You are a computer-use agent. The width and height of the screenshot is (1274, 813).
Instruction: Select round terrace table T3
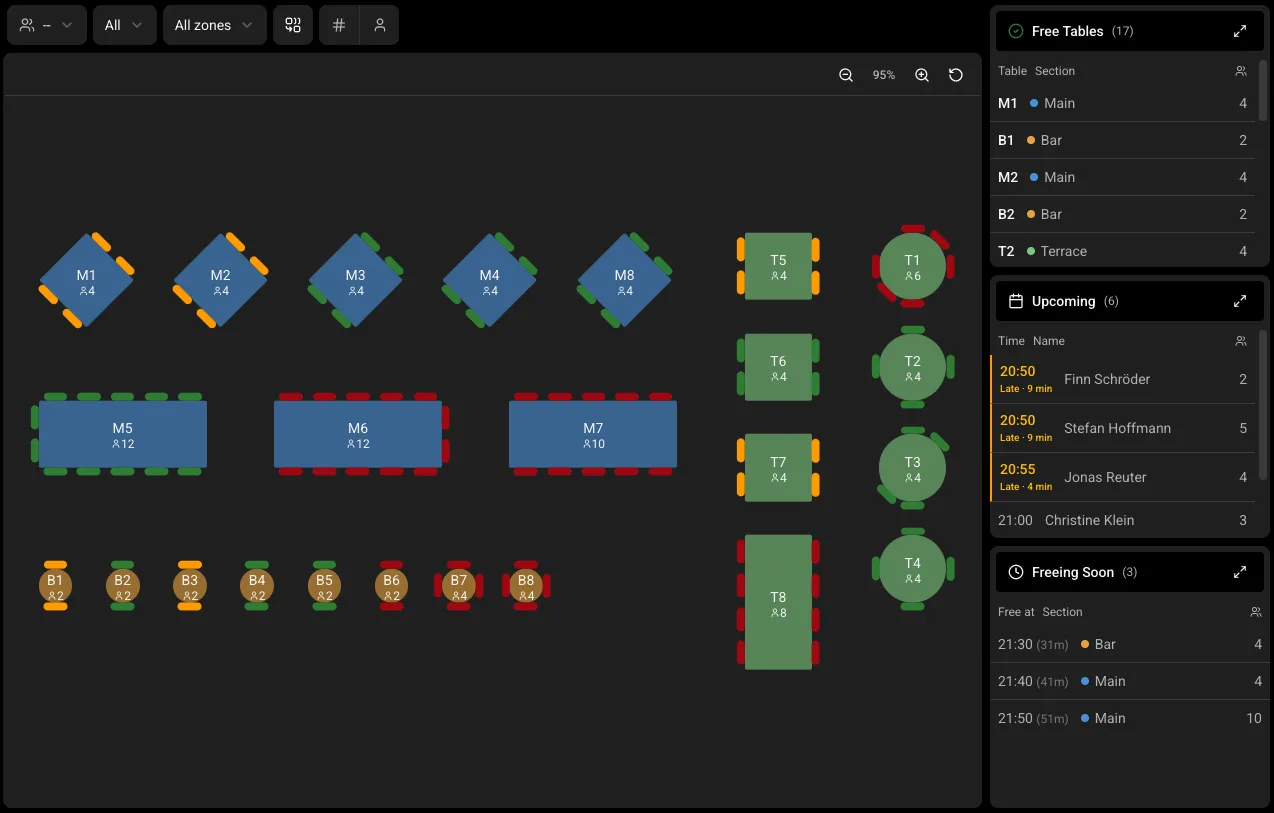click(x=912, y=468)
